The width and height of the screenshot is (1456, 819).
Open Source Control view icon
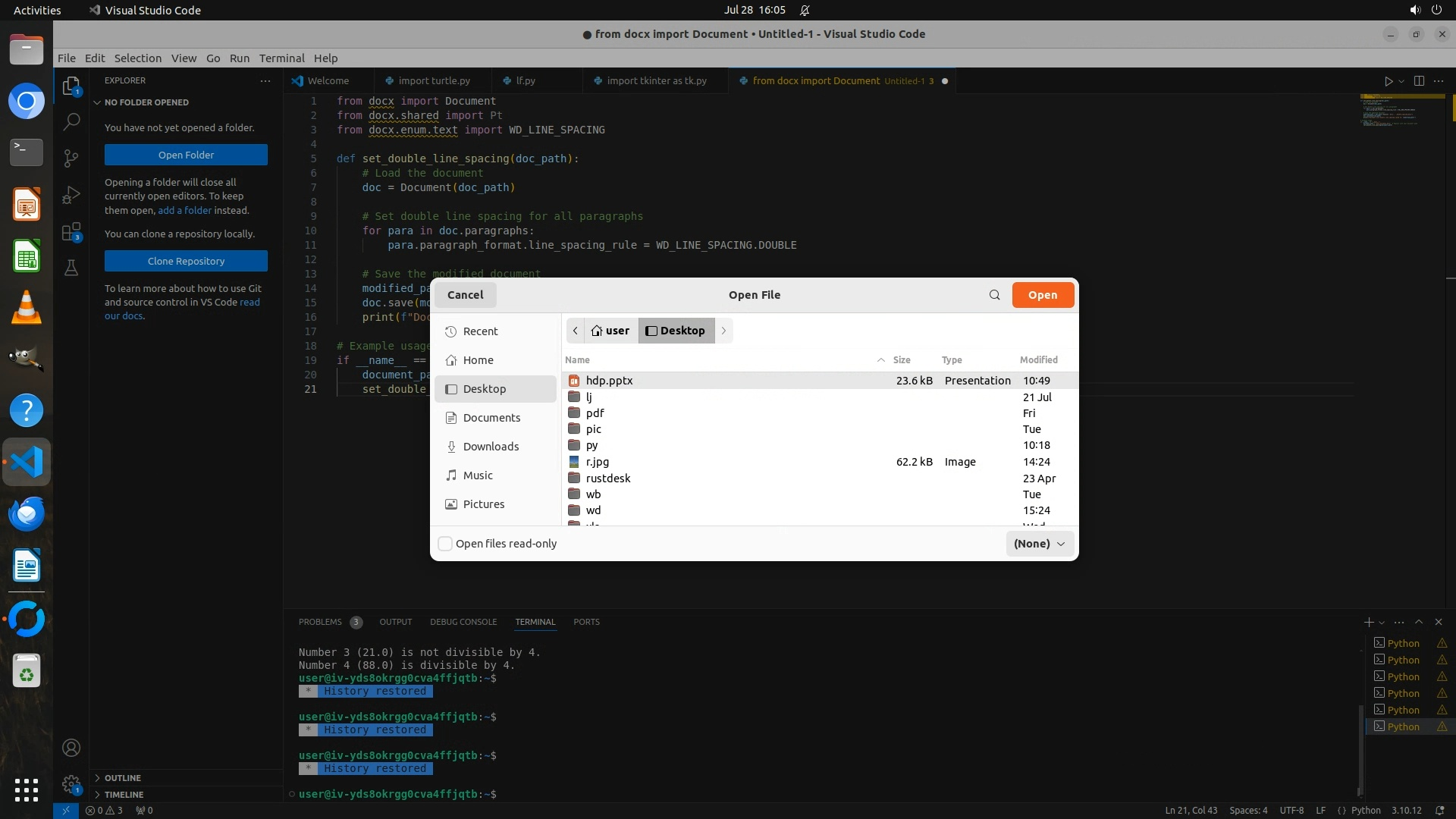coord(71,158)
